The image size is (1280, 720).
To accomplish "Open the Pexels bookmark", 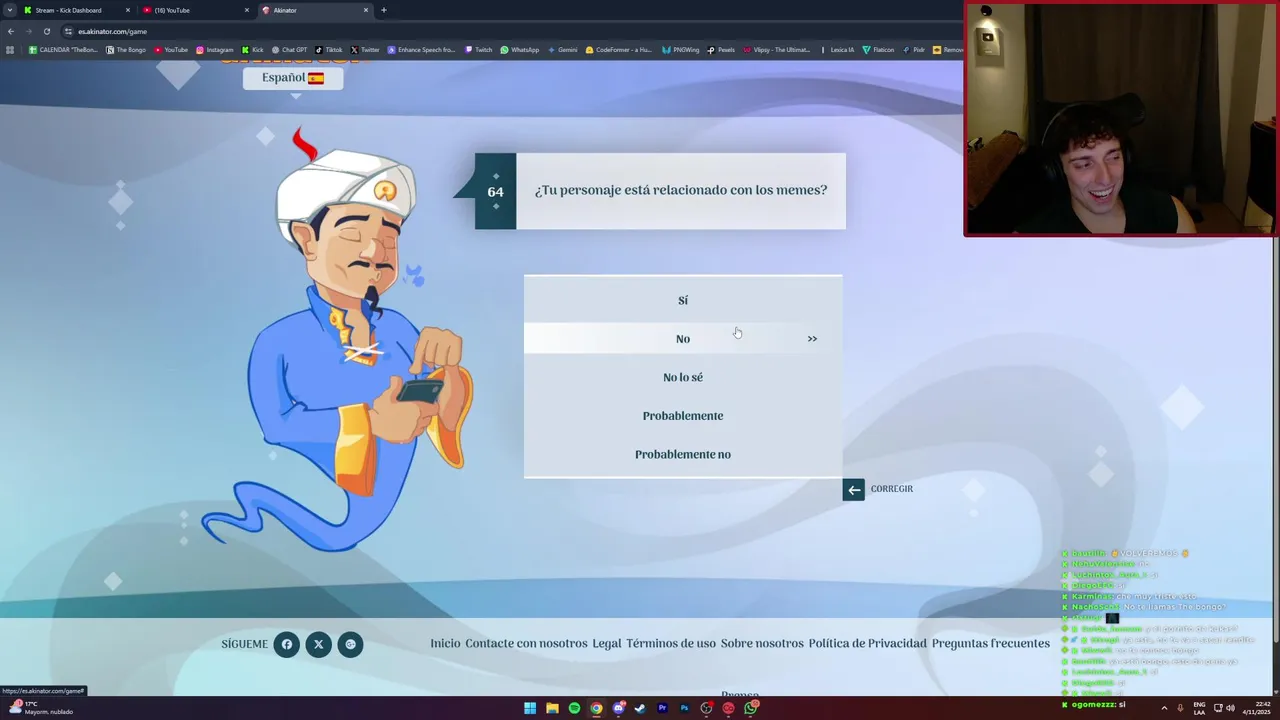I will tap(721, 50).
